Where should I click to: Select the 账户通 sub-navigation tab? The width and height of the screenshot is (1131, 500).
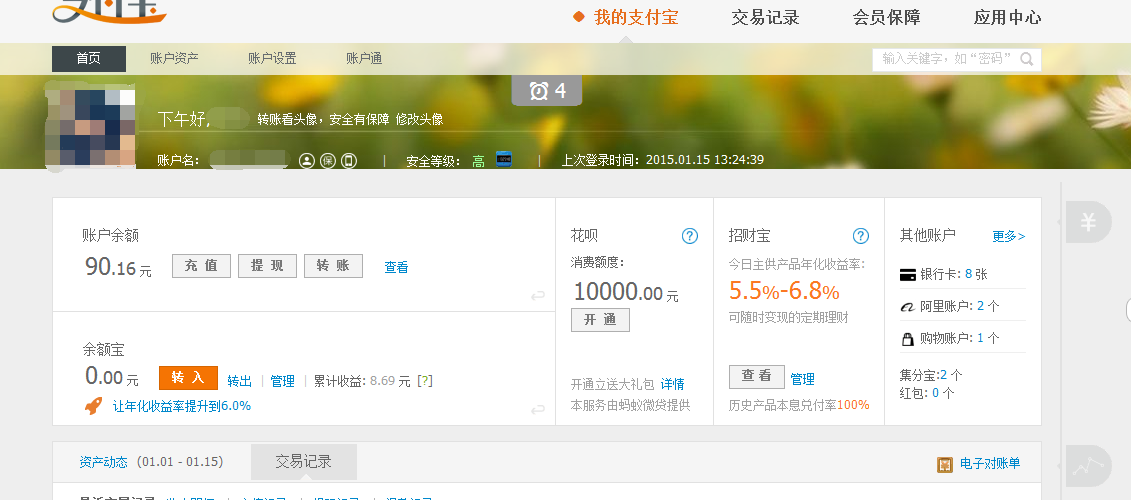(x=364, y=59)
